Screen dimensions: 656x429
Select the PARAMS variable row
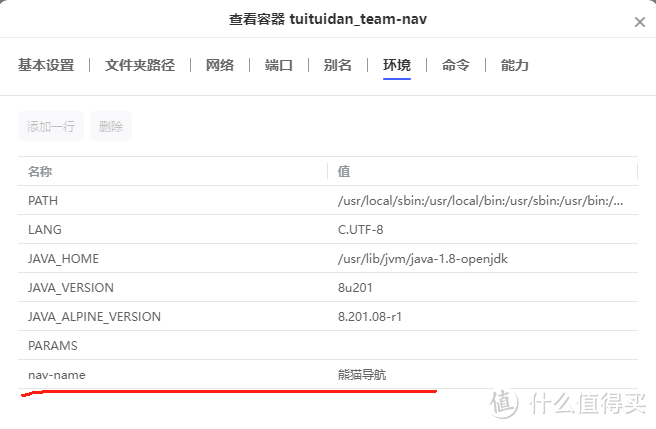(x=328, y=345)
